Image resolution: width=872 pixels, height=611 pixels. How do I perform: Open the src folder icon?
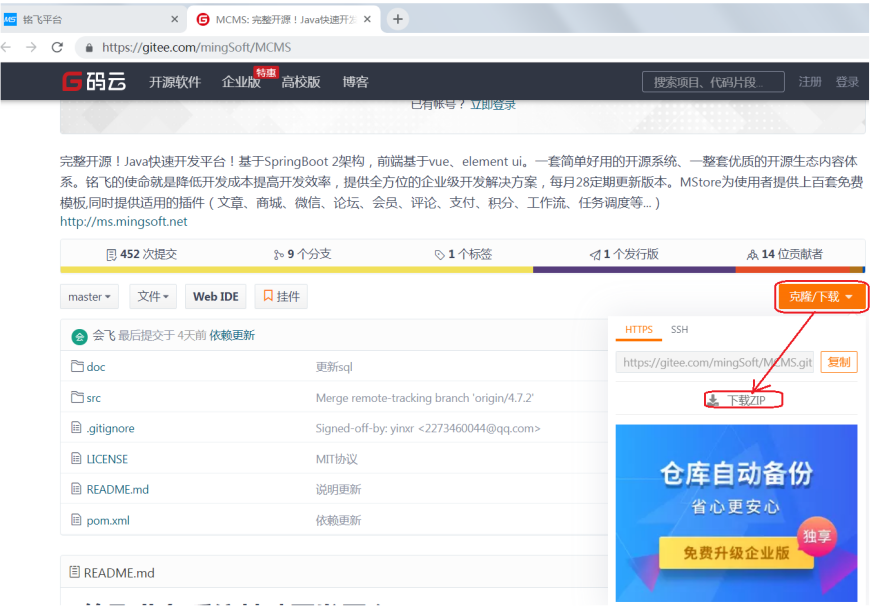pyautogui.click(x=77, y=398)
